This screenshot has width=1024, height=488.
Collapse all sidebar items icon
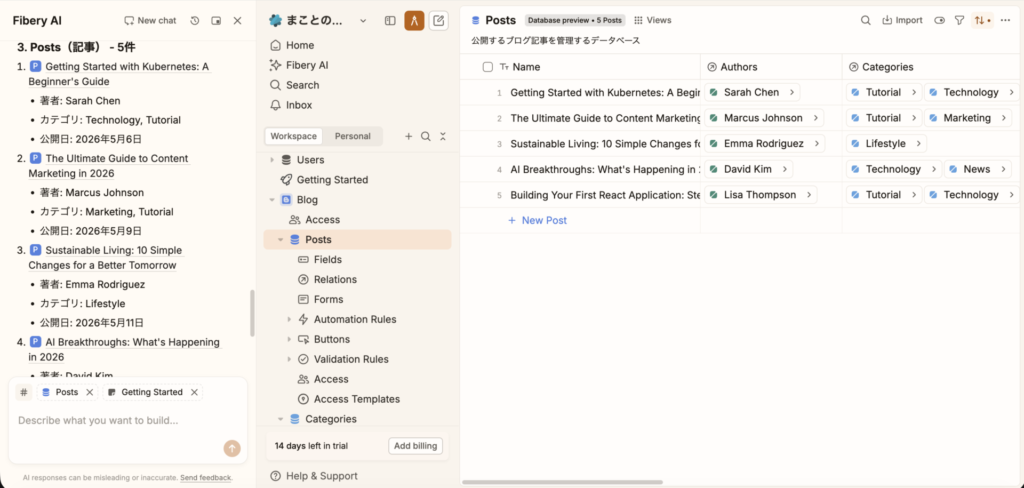(443, 137)
